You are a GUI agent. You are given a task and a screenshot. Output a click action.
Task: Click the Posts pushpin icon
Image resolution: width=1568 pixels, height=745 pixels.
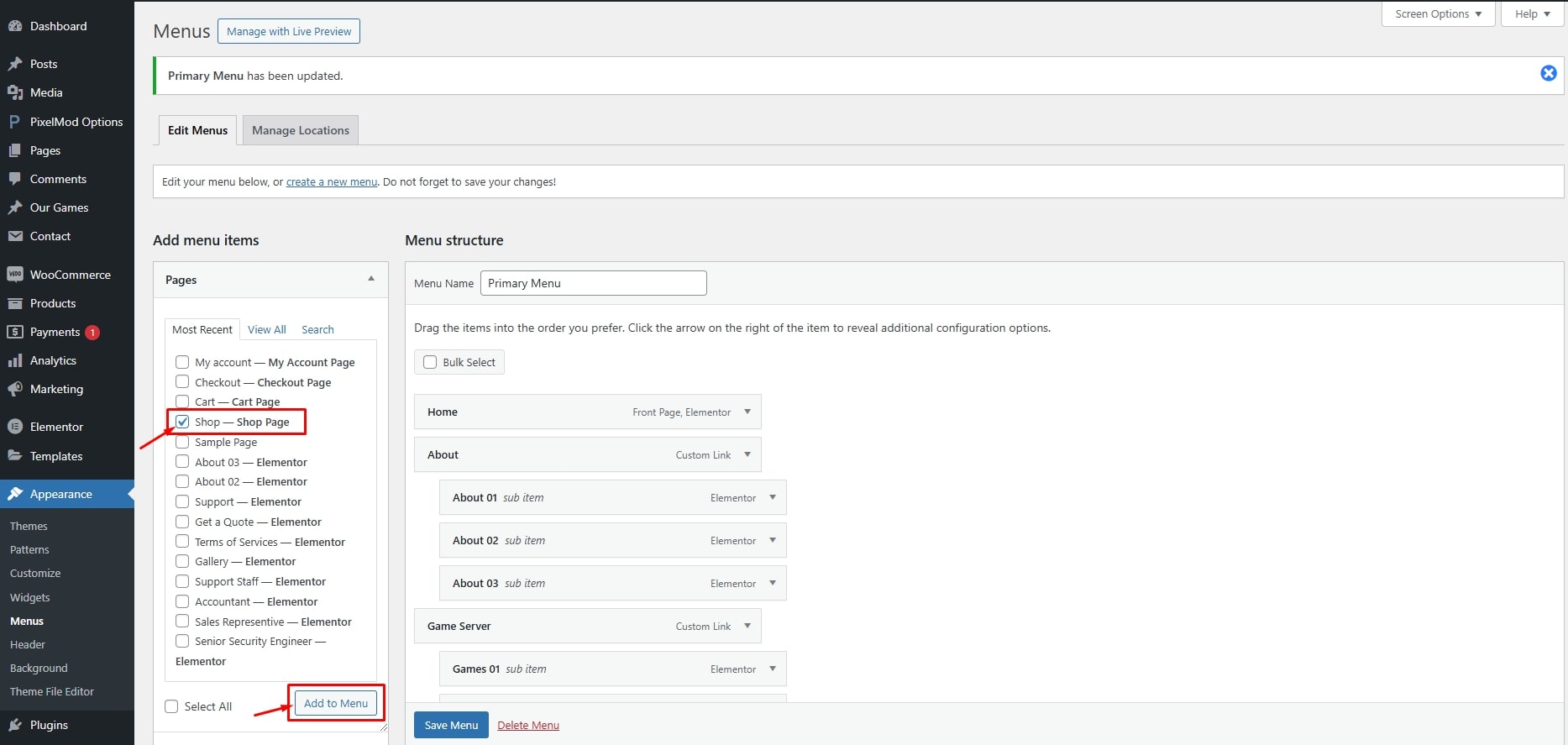pyautogui.click(x=15, y=64)
